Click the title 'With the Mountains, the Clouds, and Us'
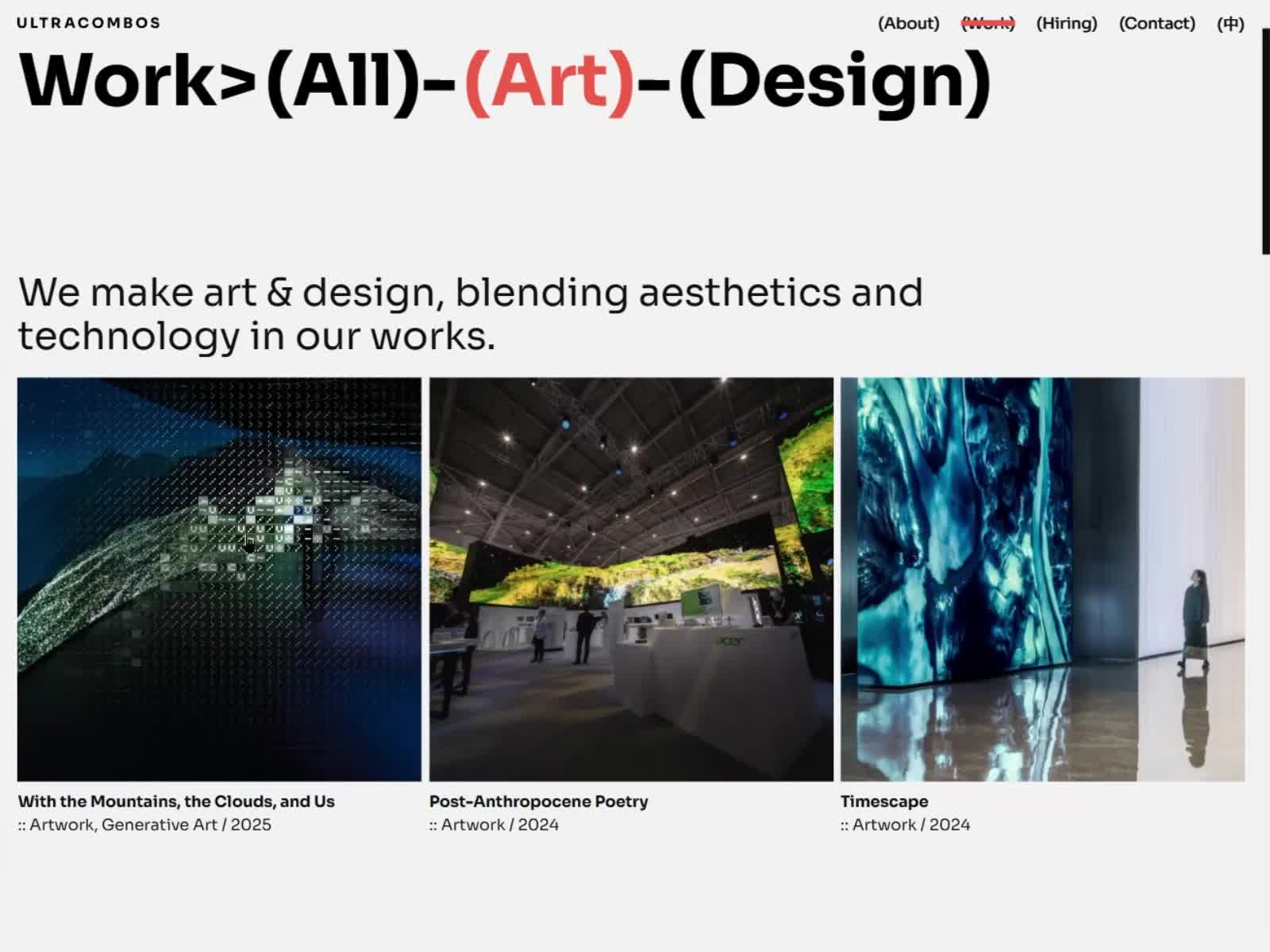This screenshot has width=1270, height=952. tap(176, 801)
